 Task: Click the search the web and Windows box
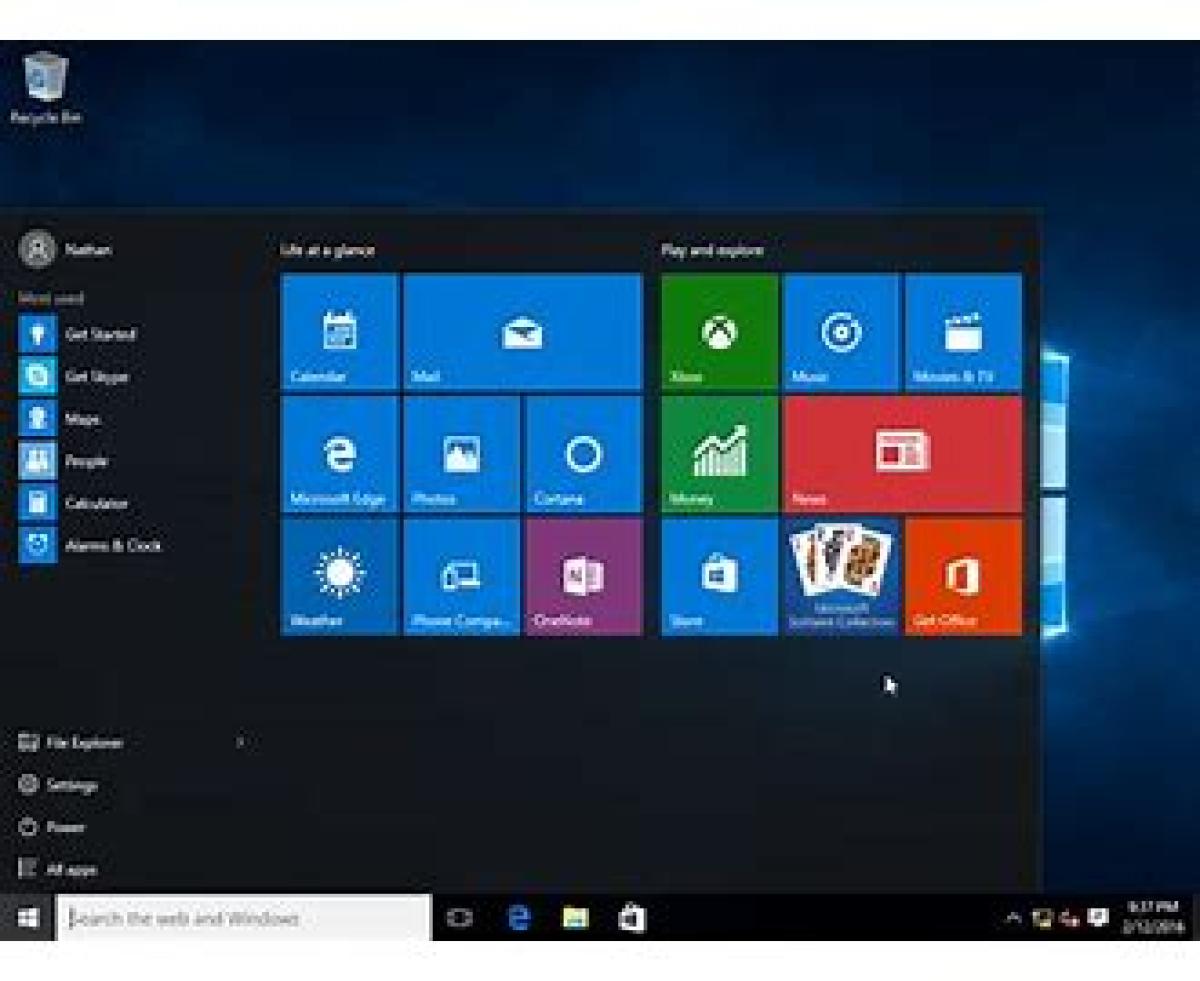point(245,918)
